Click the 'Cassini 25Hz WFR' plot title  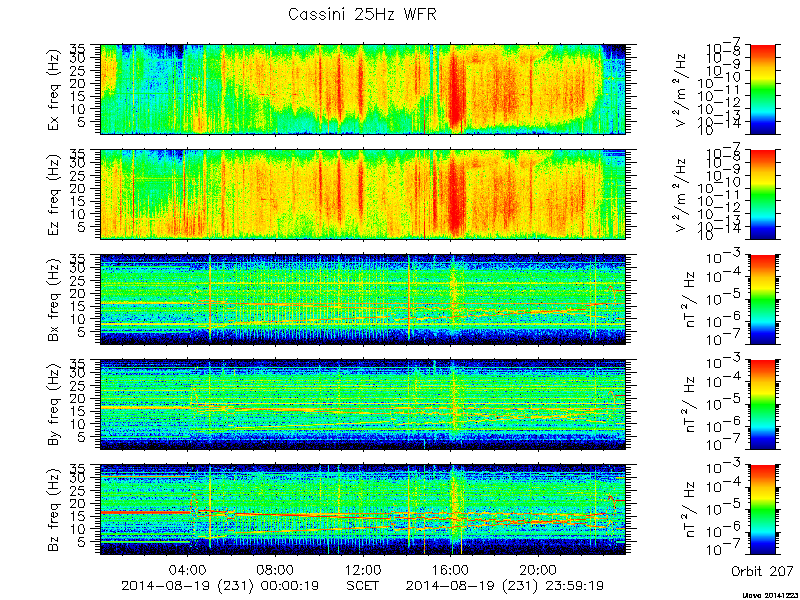point(362,14)
